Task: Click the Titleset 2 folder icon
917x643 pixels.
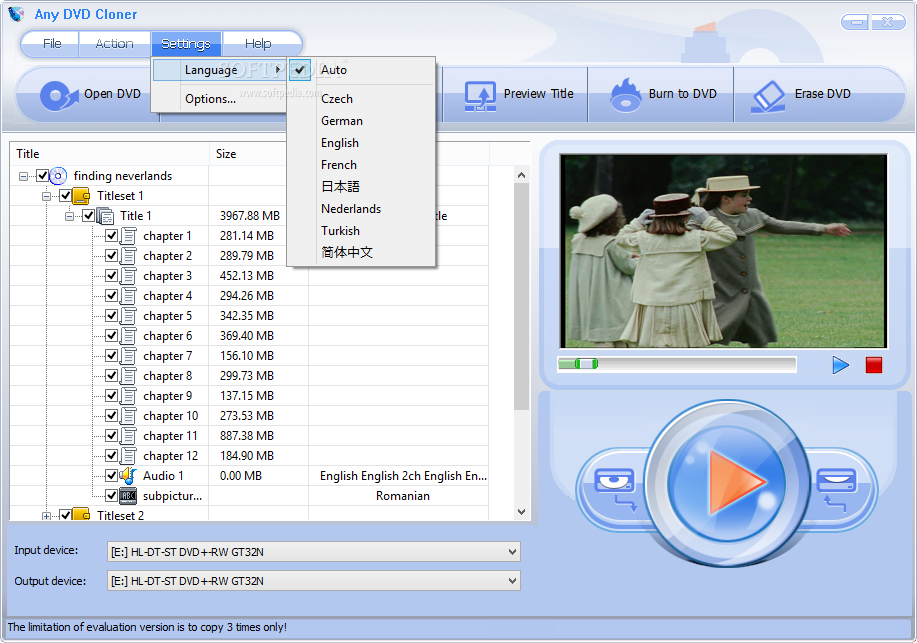Action: [x=81, y=515]
